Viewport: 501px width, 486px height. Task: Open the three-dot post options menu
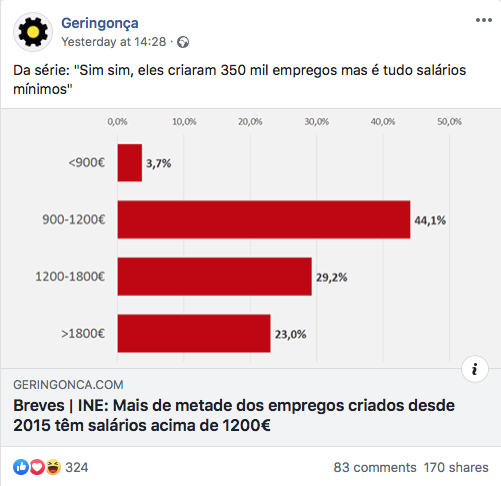pos(484,20)
